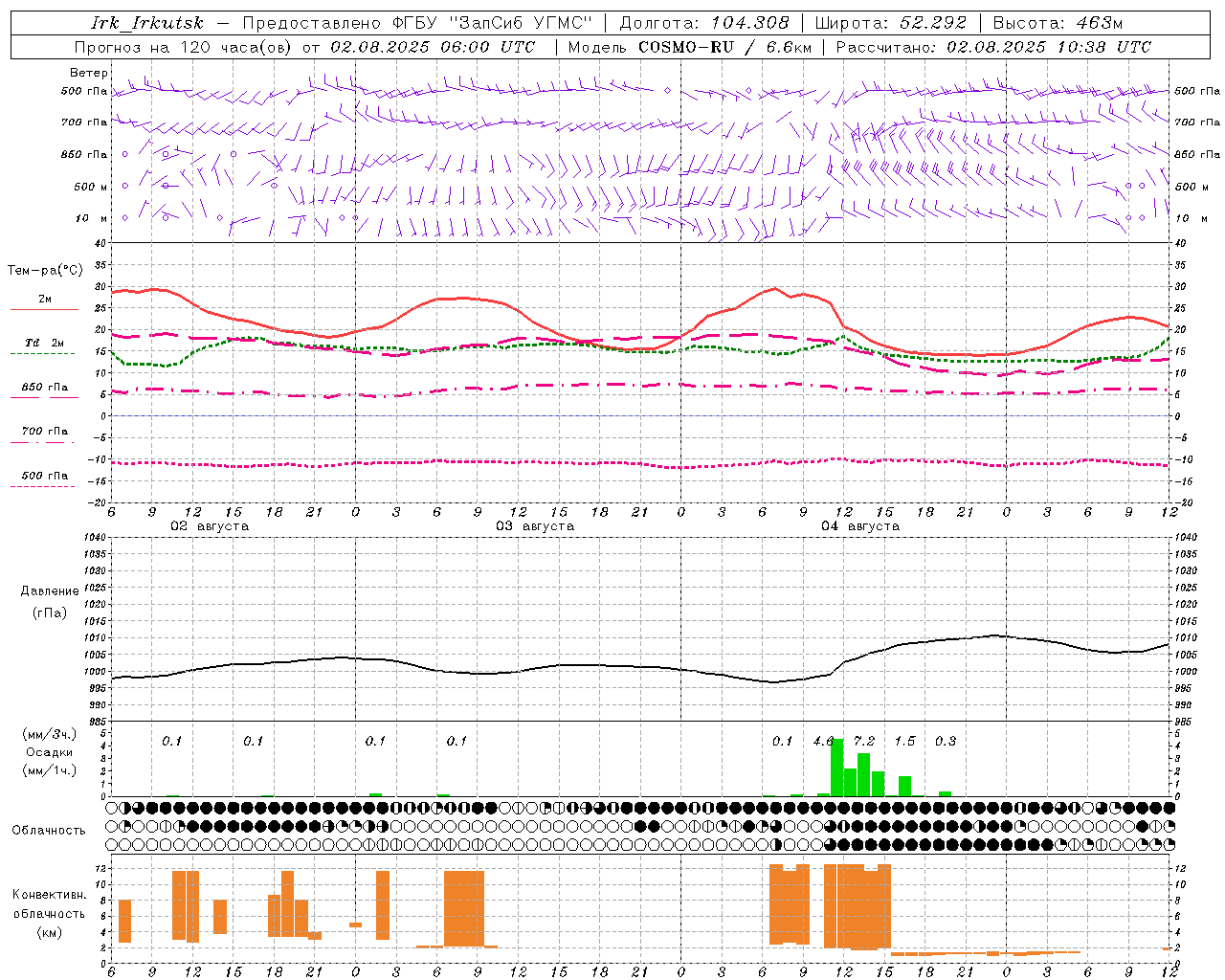The height and width of the screenshot is (980, 1225).
Task: Click the dashed line sample under temperature-legend 700 гПа
Action: 43,443
